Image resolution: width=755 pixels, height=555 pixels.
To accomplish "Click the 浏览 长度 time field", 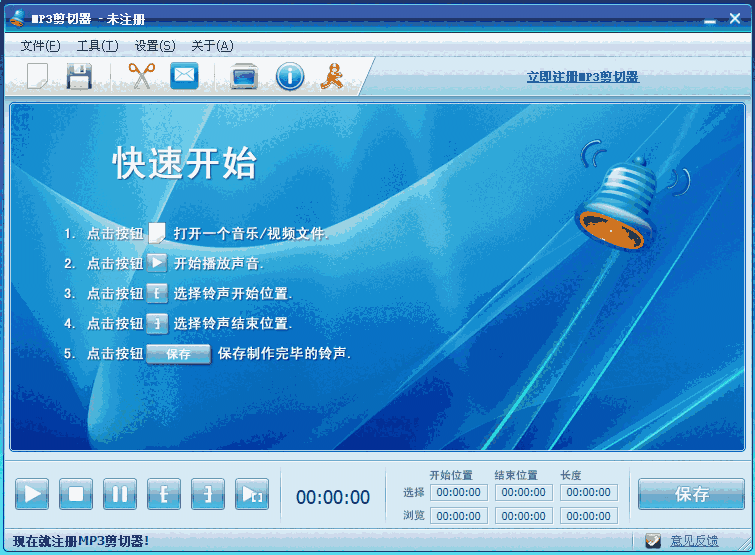I will [589, 516].
